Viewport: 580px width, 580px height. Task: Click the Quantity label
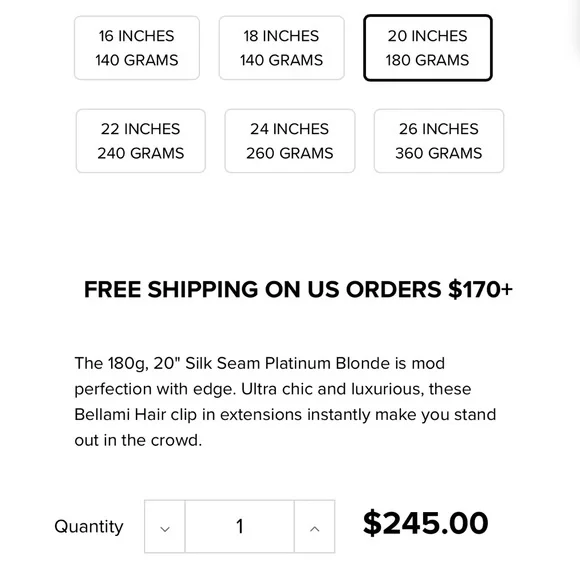[89, 526]
